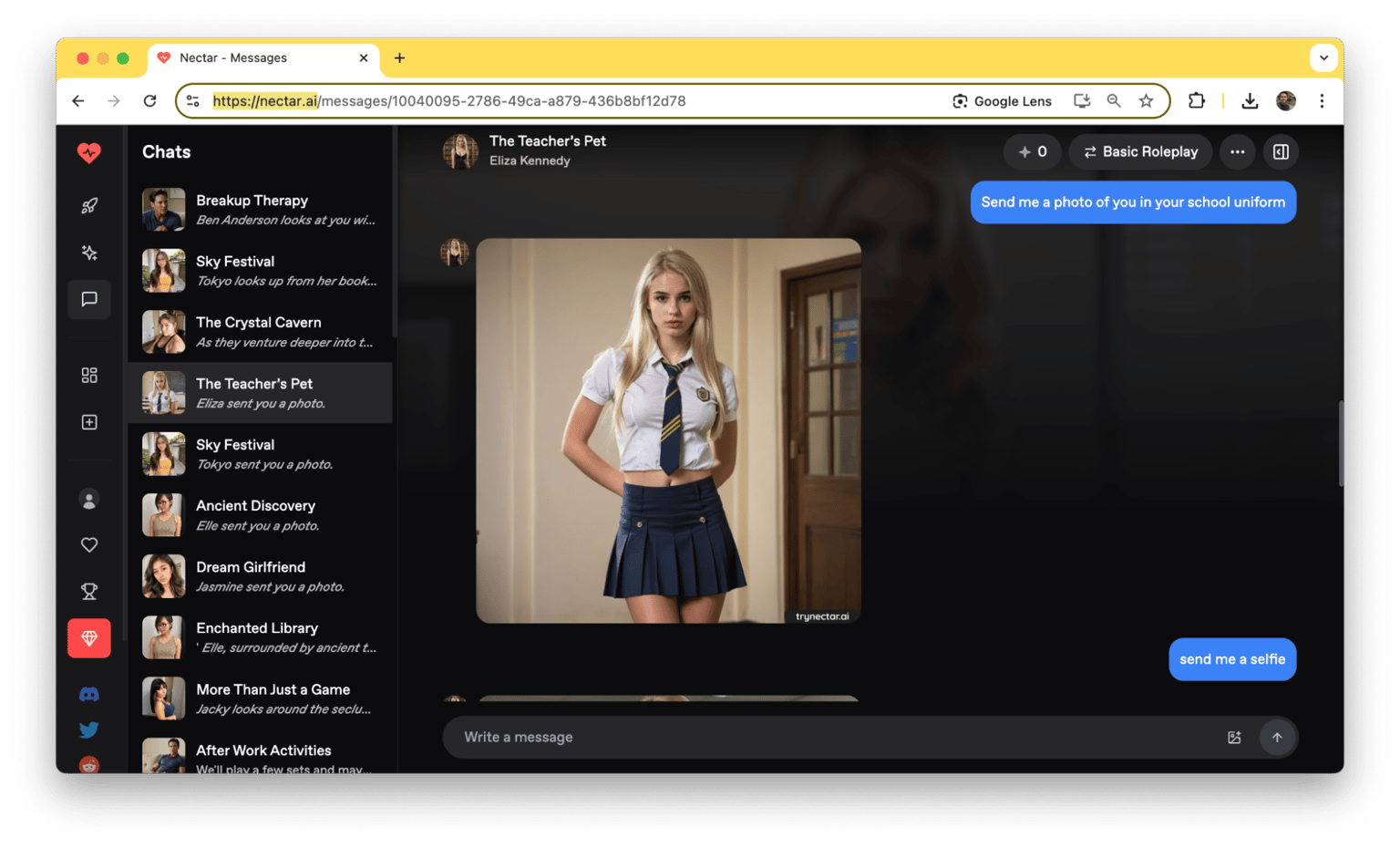The height and width of the screenshot is (848, 1400).
Task: Click 'The Teacher's Pet' title in chat header
Action: [x=548, y=141]
